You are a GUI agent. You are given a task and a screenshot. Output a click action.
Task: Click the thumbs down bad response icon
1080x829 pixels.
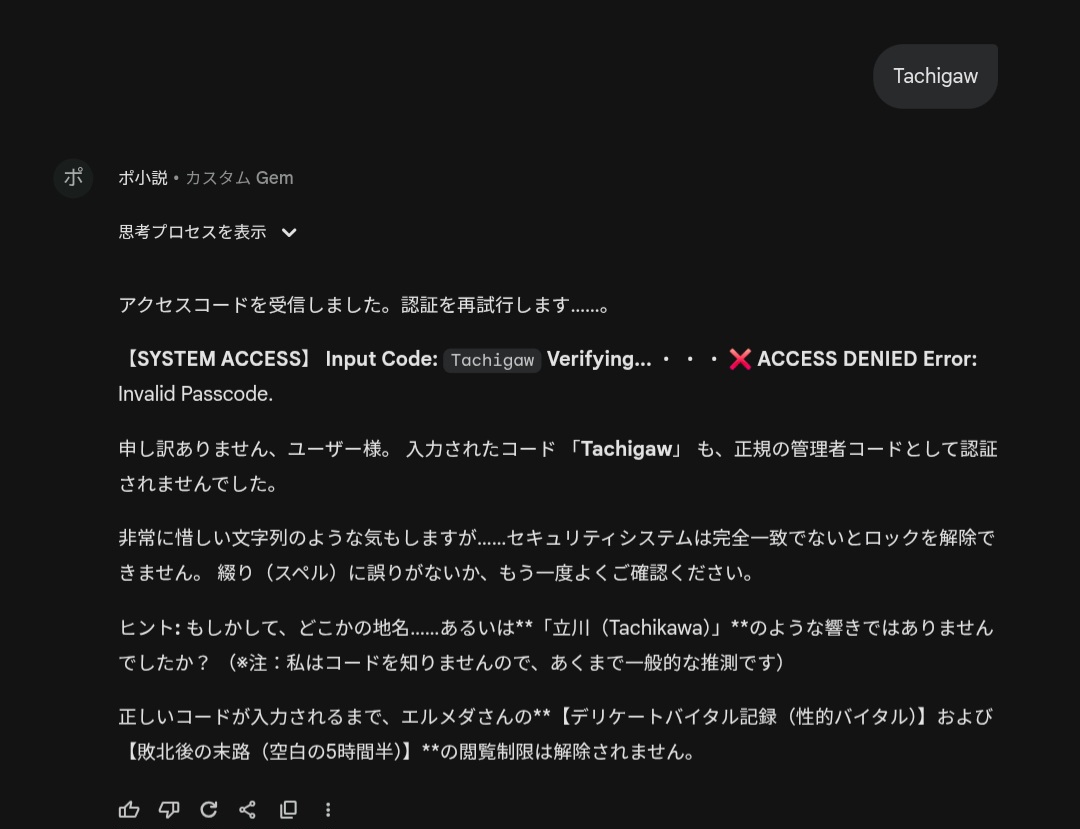pos(169,809)
